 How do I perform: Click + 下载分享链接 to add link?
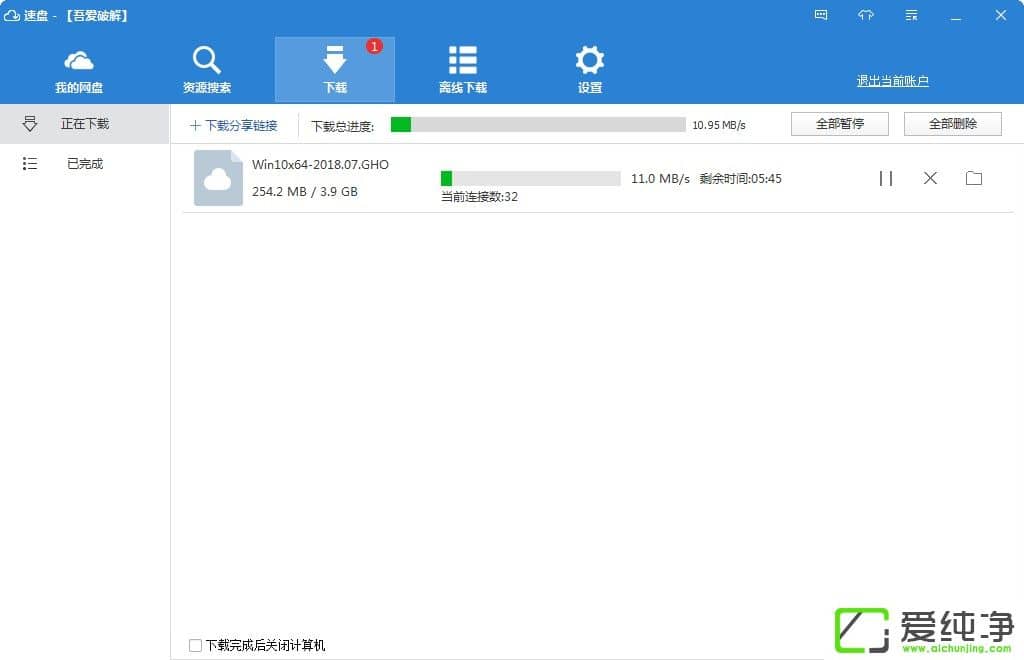(x=233, y=125)
